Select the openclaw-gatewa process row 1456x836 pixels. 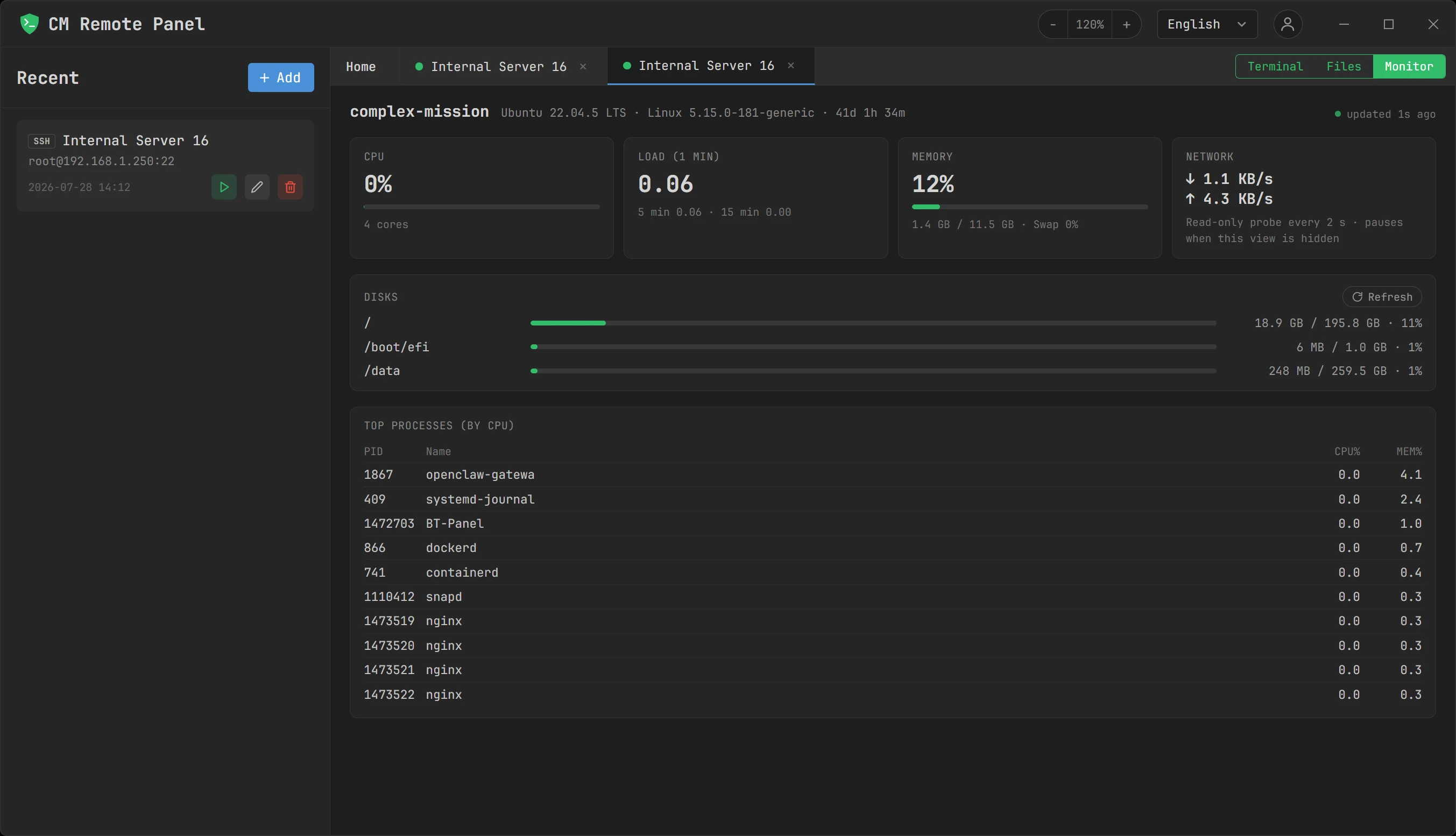[x=893, y=475]
